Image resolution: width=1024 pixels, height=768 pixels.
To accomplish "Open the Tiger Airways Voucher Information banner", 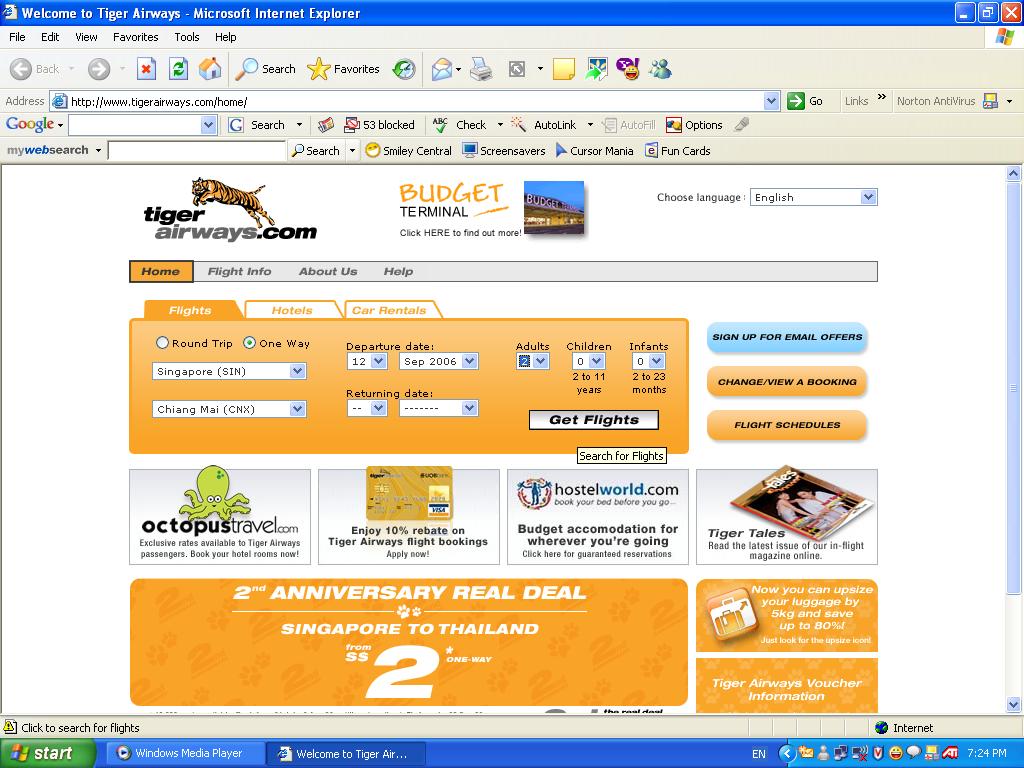I will click(x=787, y=686).
